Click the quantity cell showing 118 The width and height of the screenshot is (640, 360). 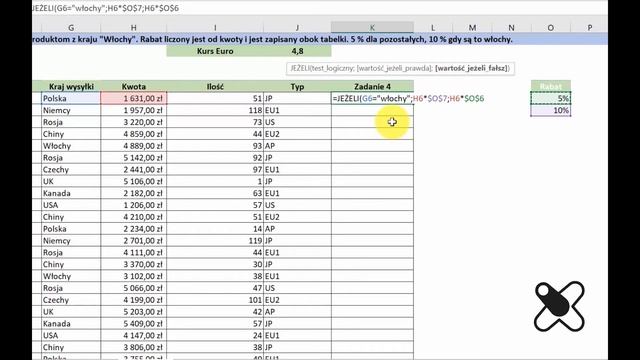point(215,110)
